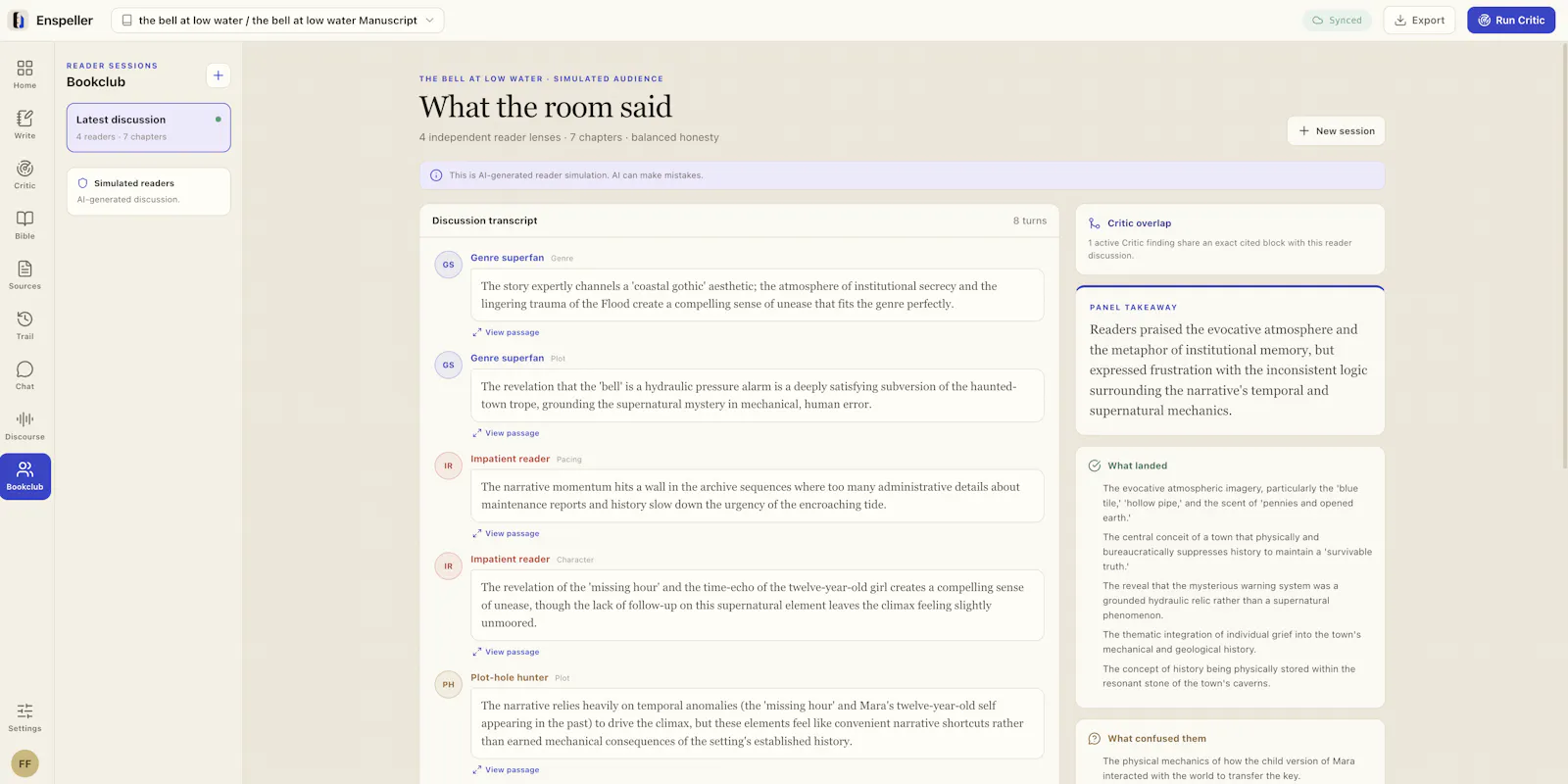
Task: Click the IR avatar beside Pacing comment
Action: 449,465
